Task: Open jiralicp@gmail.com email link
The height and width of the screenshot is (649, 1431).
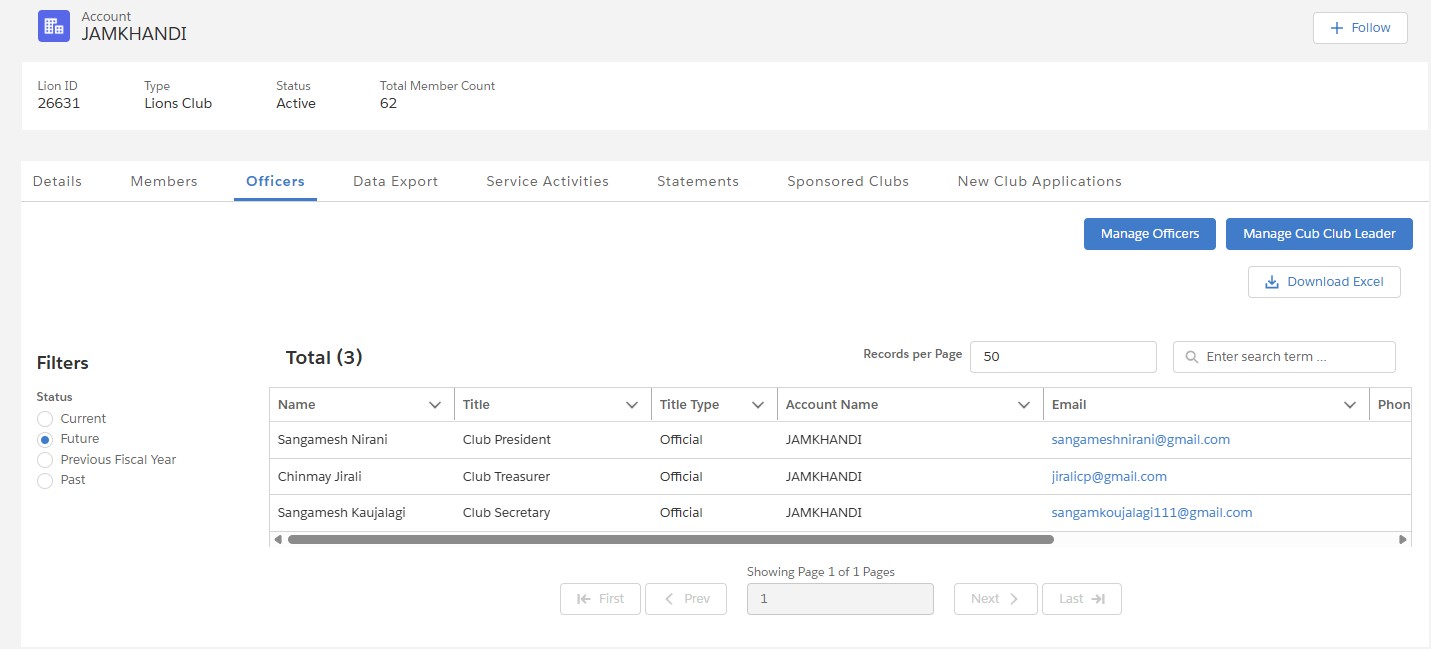Action: (x=1109, y=476)
